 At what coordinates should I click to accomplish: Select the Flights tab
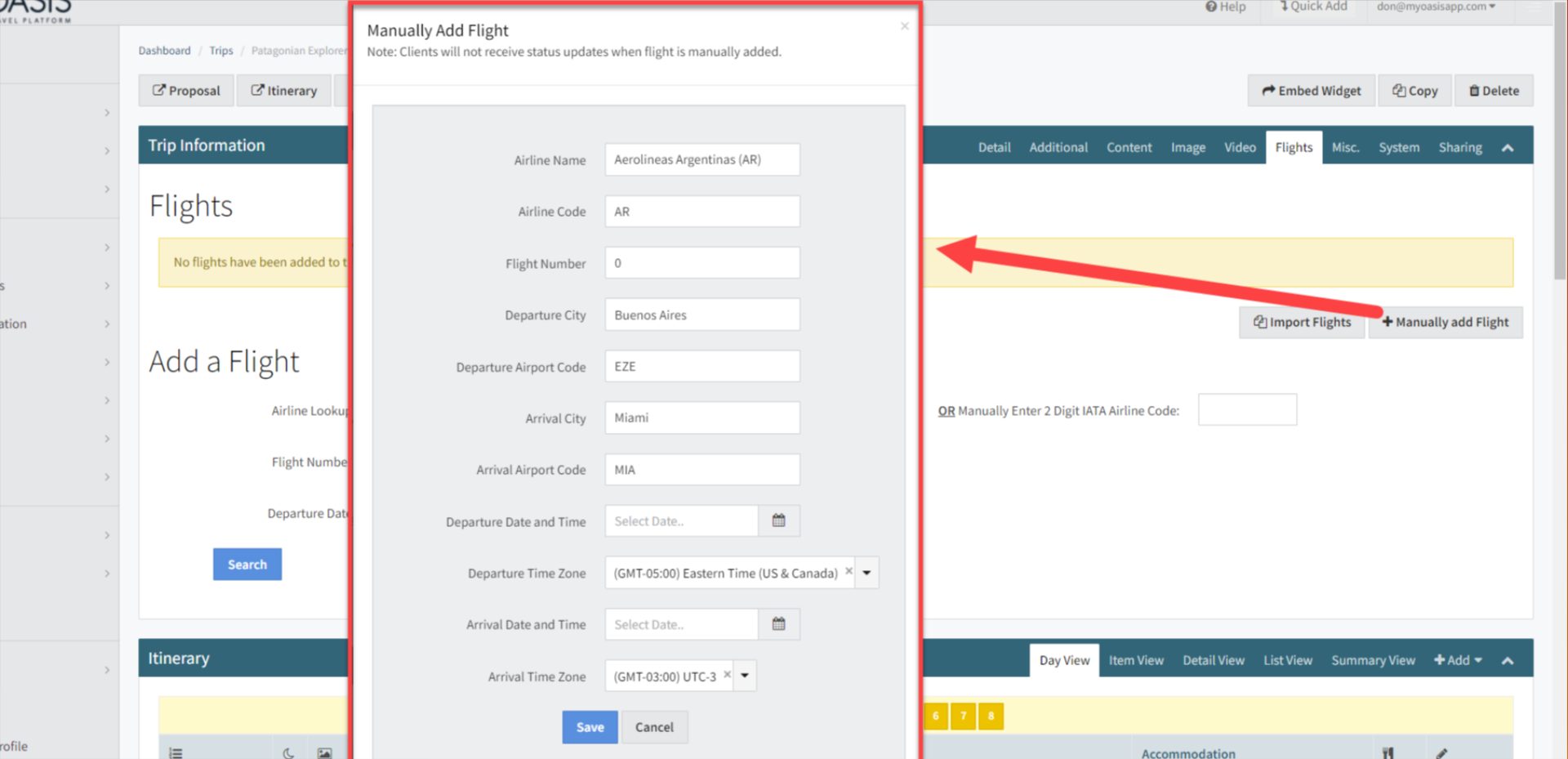[1294, 147]
